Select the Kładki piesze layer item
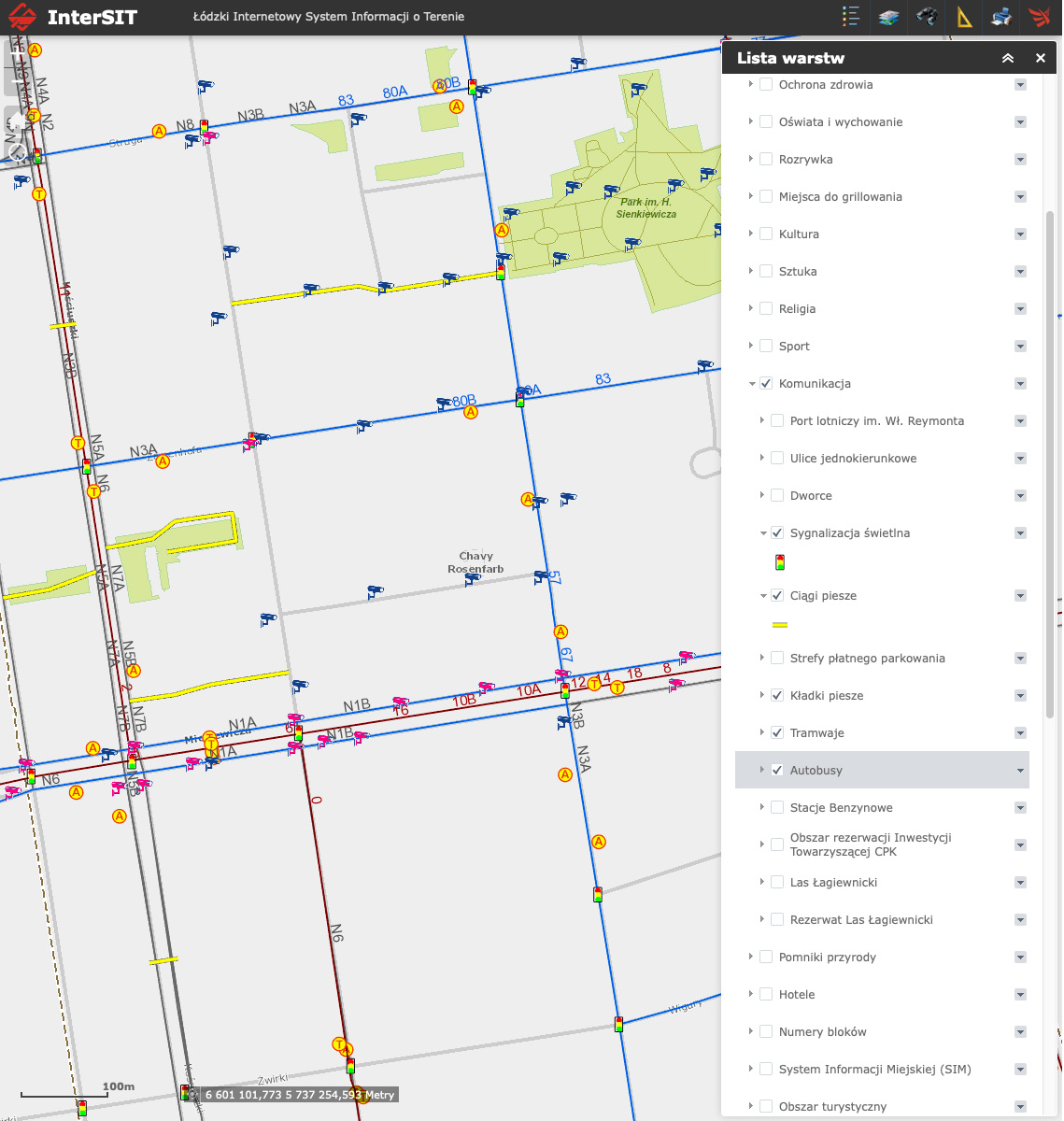The width and height of the screenshot is (1064, 1121). click(826, 696)
